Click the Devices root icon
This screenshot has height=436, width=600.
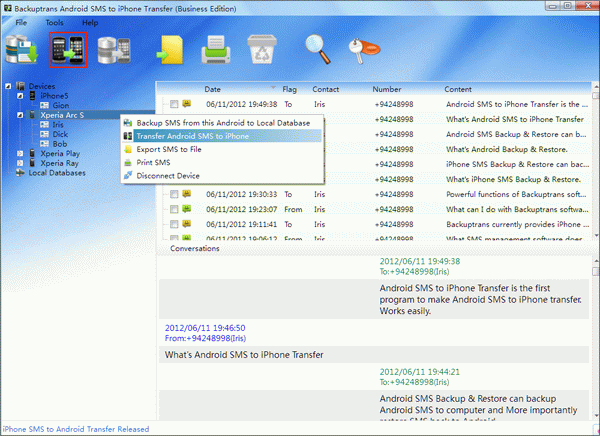(x=21, y=86)
